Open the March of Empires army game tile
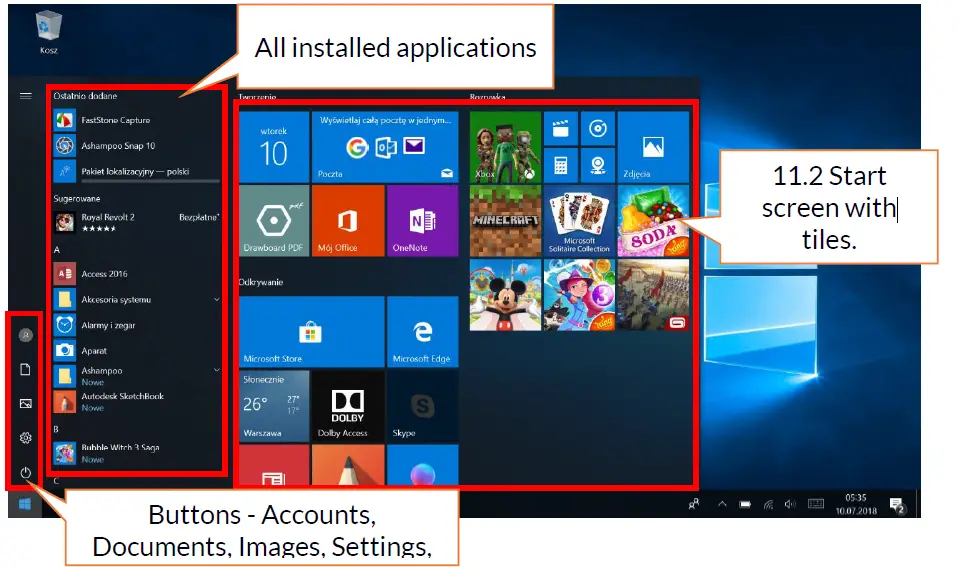 click(653, 295)
